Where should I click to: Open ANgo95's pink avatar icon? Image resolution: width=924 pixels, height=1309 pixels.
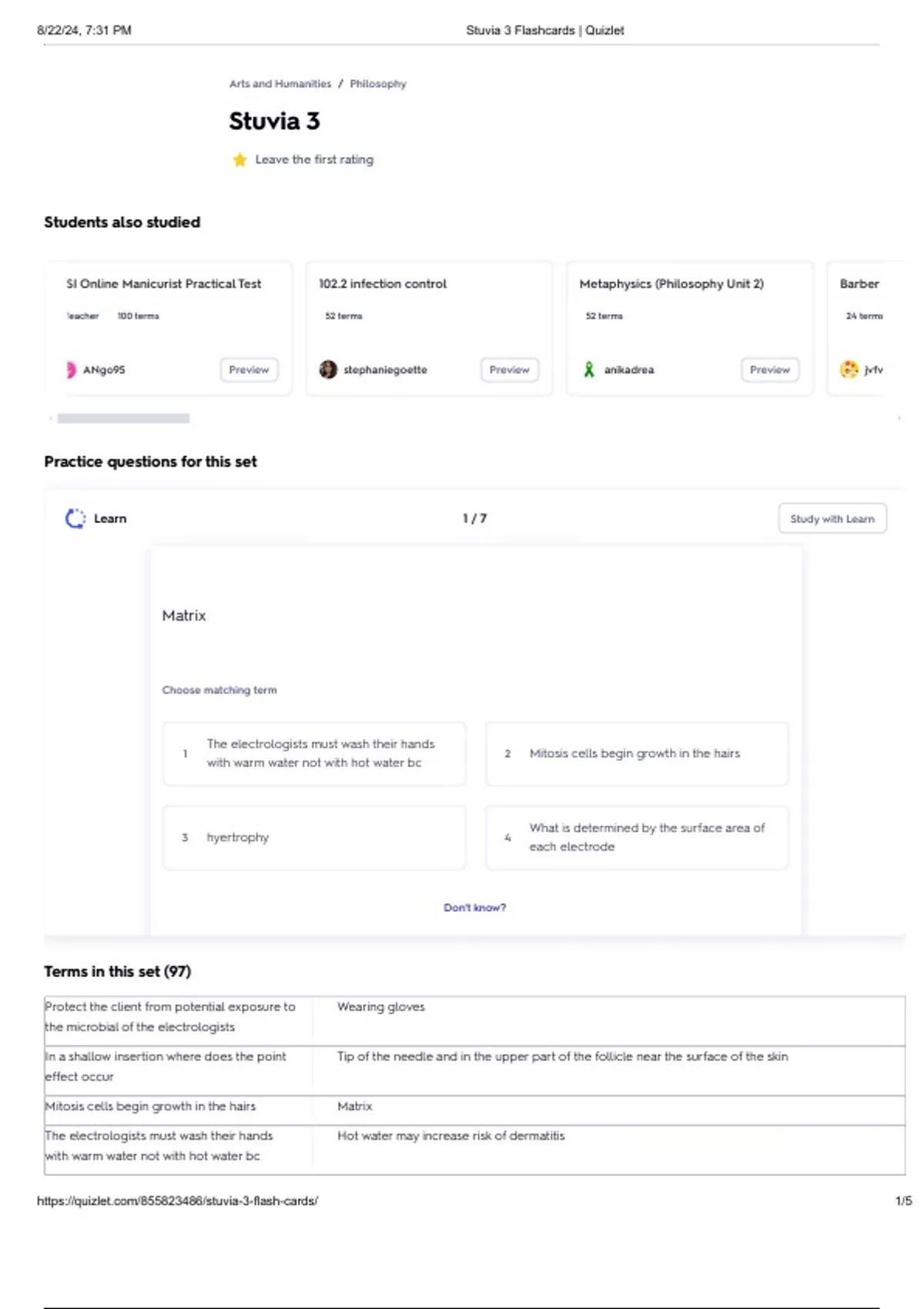tap(72, 370)
